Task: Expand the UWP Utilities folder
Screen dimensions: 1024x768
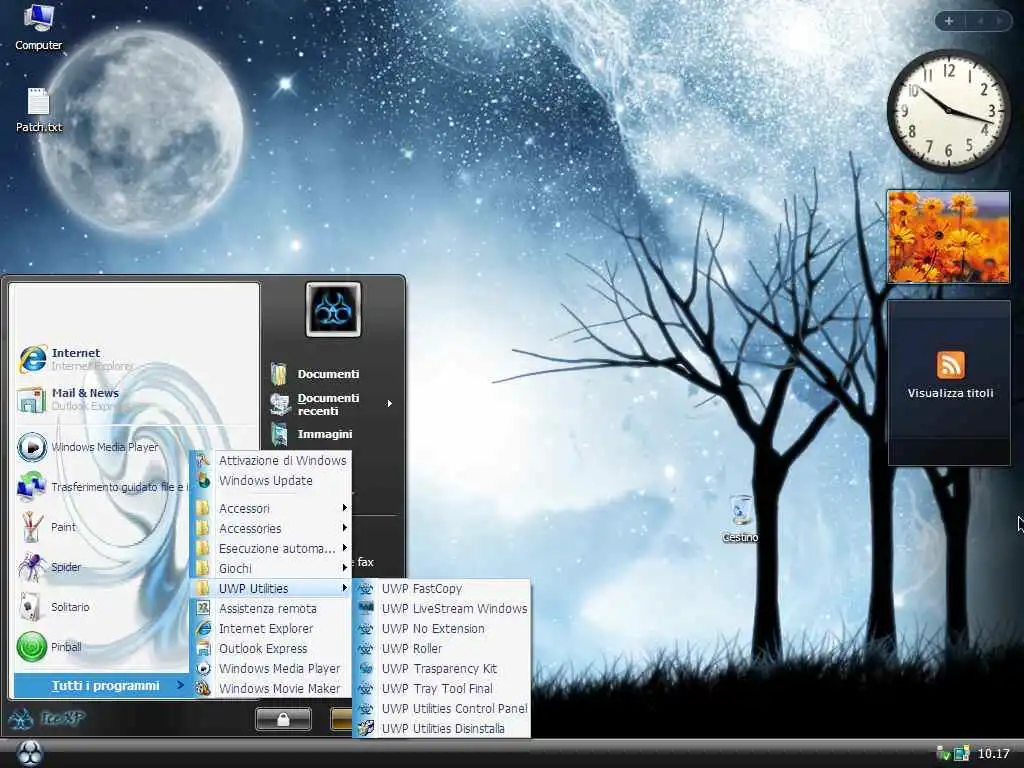Action: click(x=272, y=588)
